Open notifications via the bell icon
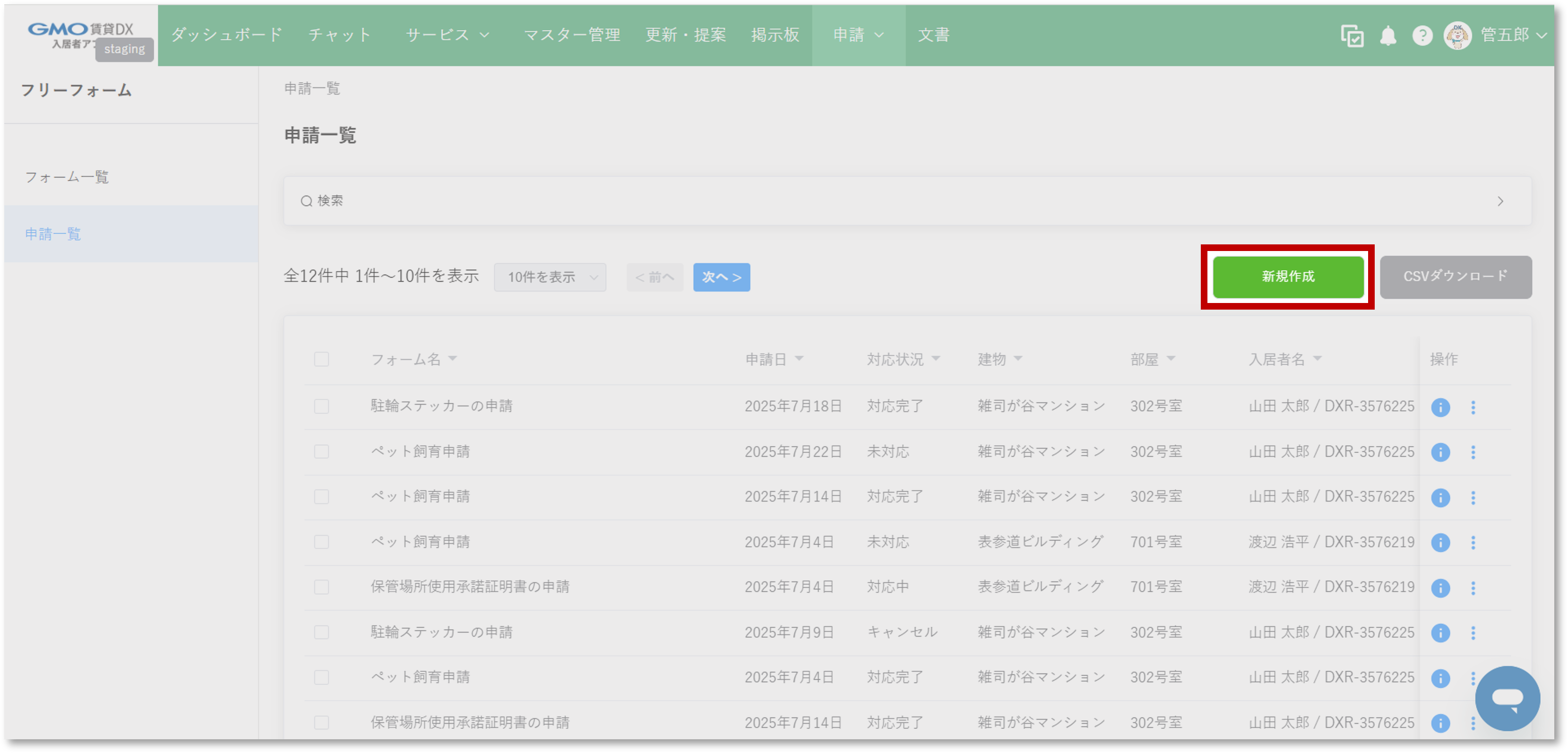Viewport: 1568px width, 753px height. (1388, 36)
